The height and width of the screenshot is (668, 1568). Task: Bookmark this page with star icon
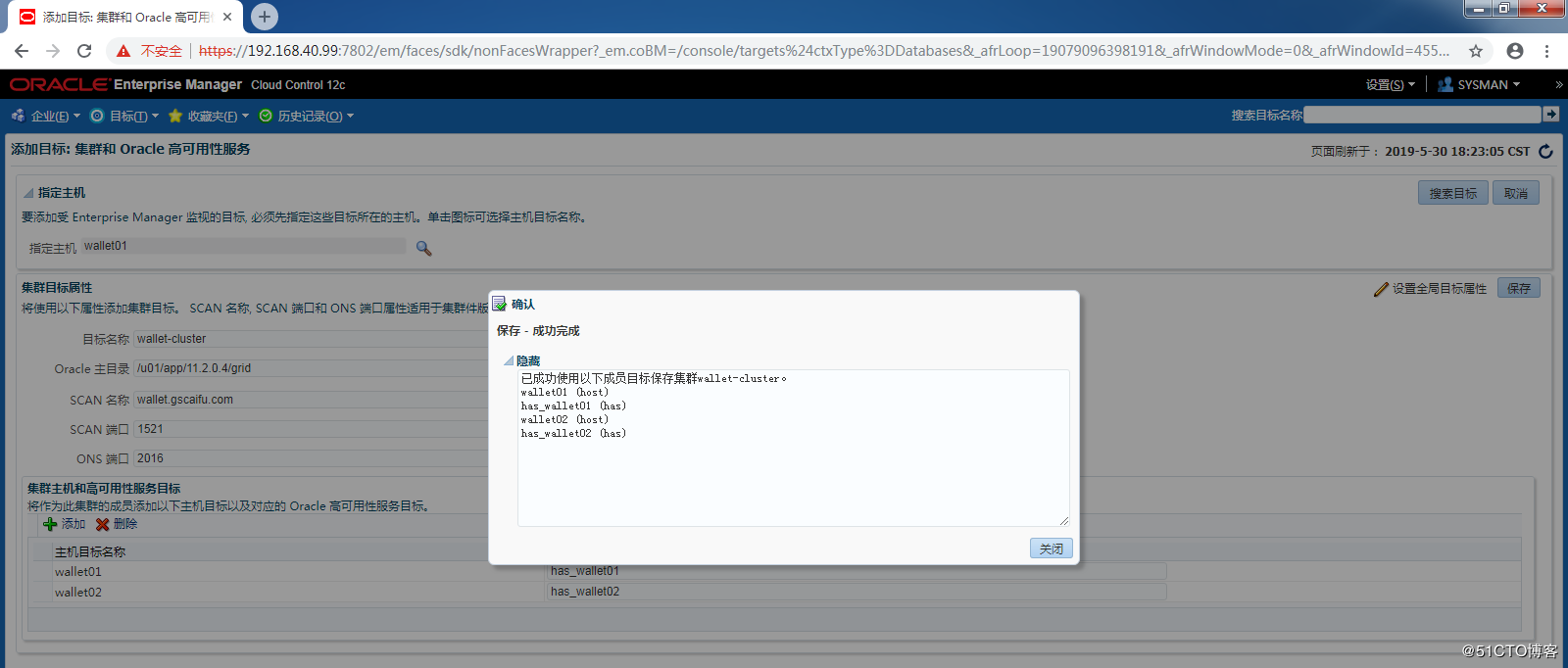1476,51
